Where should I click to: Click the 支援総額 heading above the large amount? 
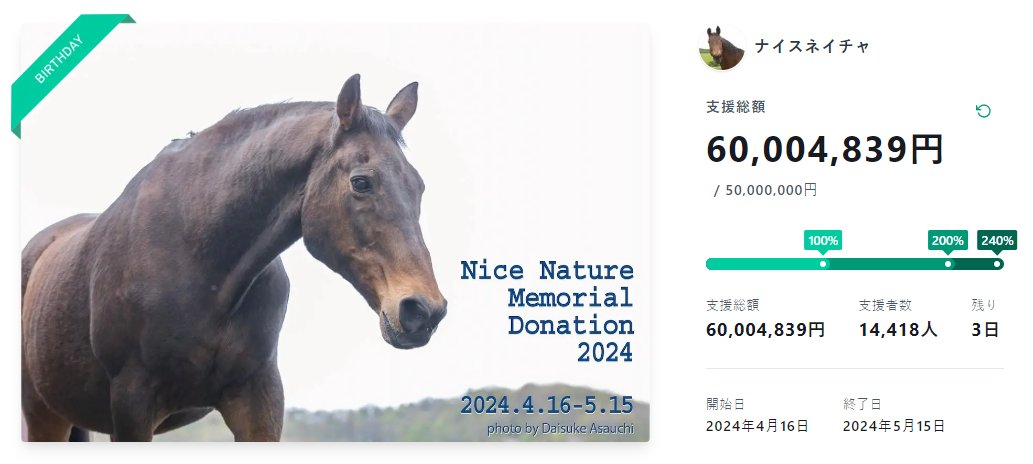[x=736, y=107]
